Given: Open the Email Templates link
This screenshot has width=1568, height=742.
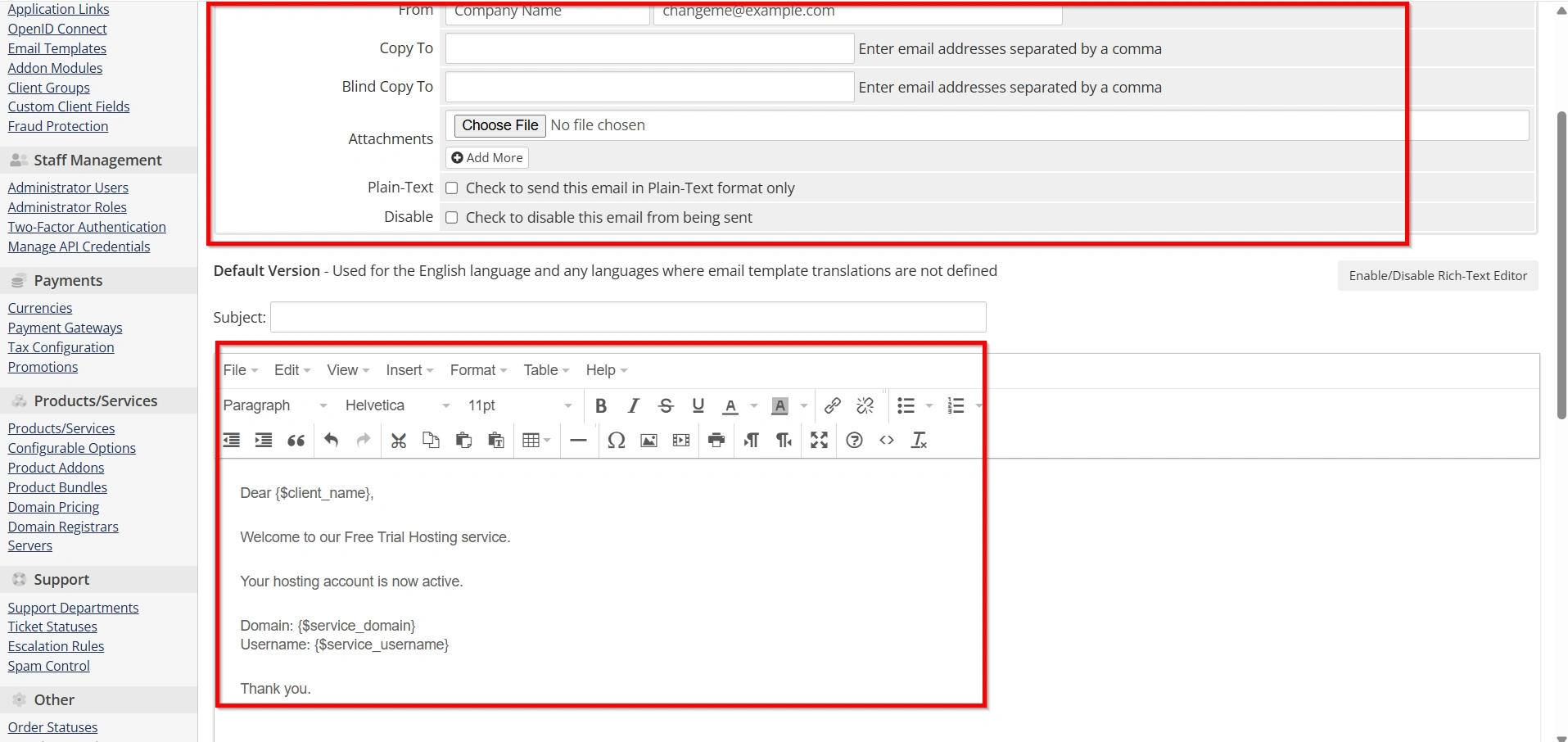Looking at the screenshot, I should click(57, 48).
